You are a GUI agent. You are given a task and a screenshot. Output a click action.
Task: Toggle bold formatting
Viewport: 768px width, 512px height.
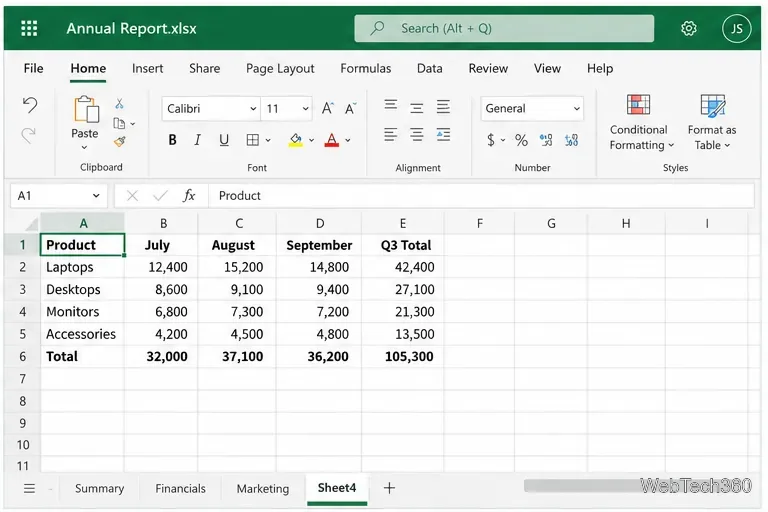(x=172, y=140)
